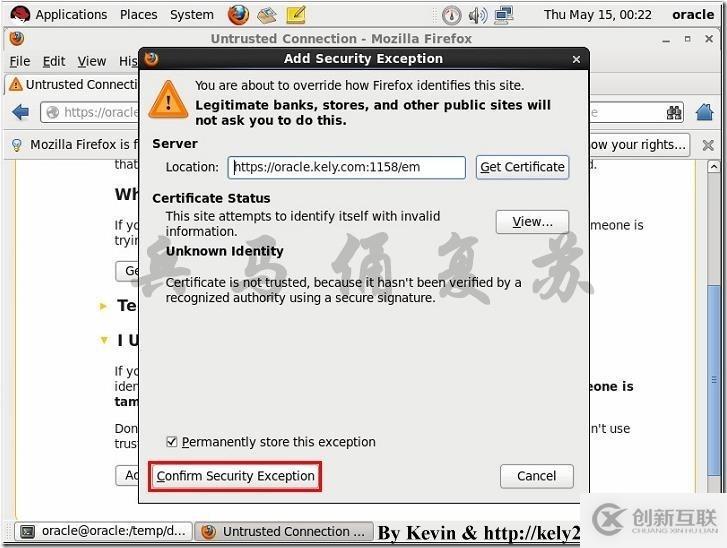Maximize the Firefox window
Screen dimensions: 727x548
click(x=688, y=39)
